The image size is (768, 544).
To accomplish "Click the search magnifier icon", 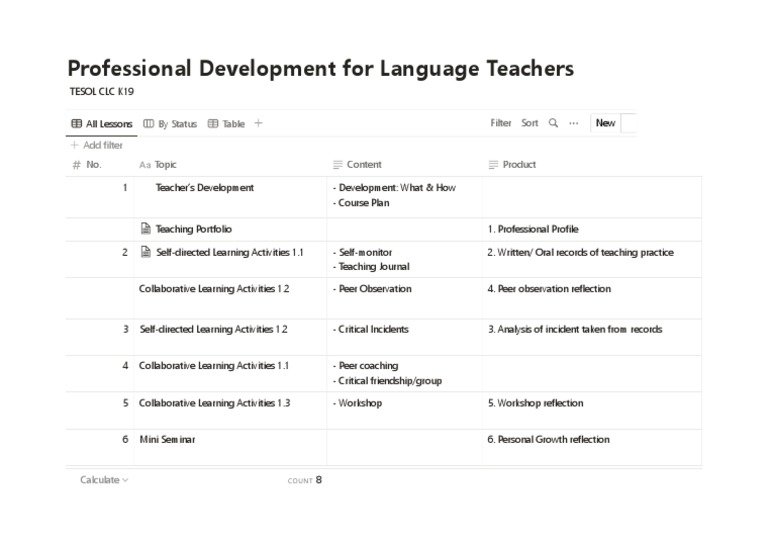I will tap(553, 123).
